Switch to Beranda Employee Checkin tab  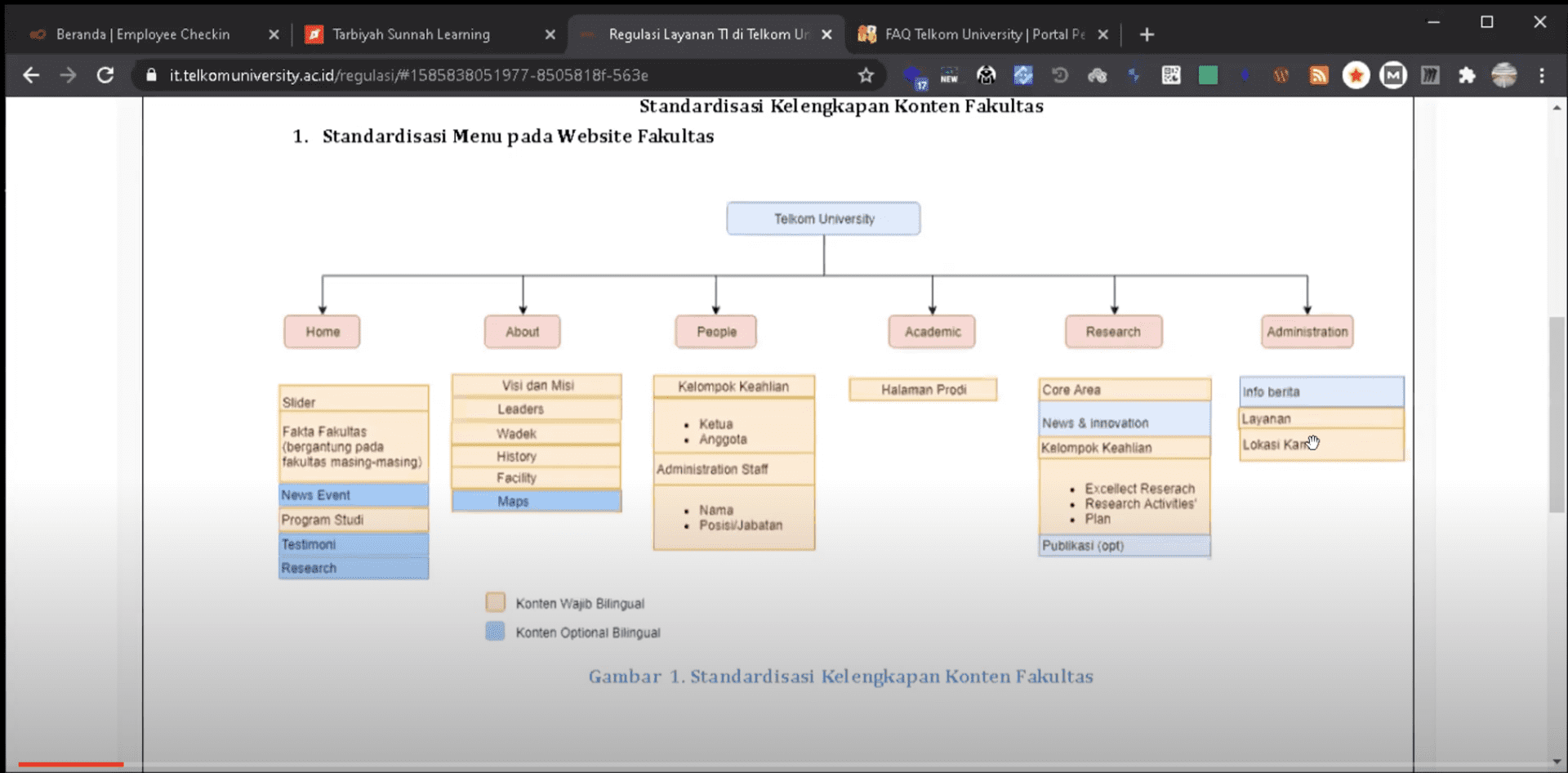(x=142, y=34)
